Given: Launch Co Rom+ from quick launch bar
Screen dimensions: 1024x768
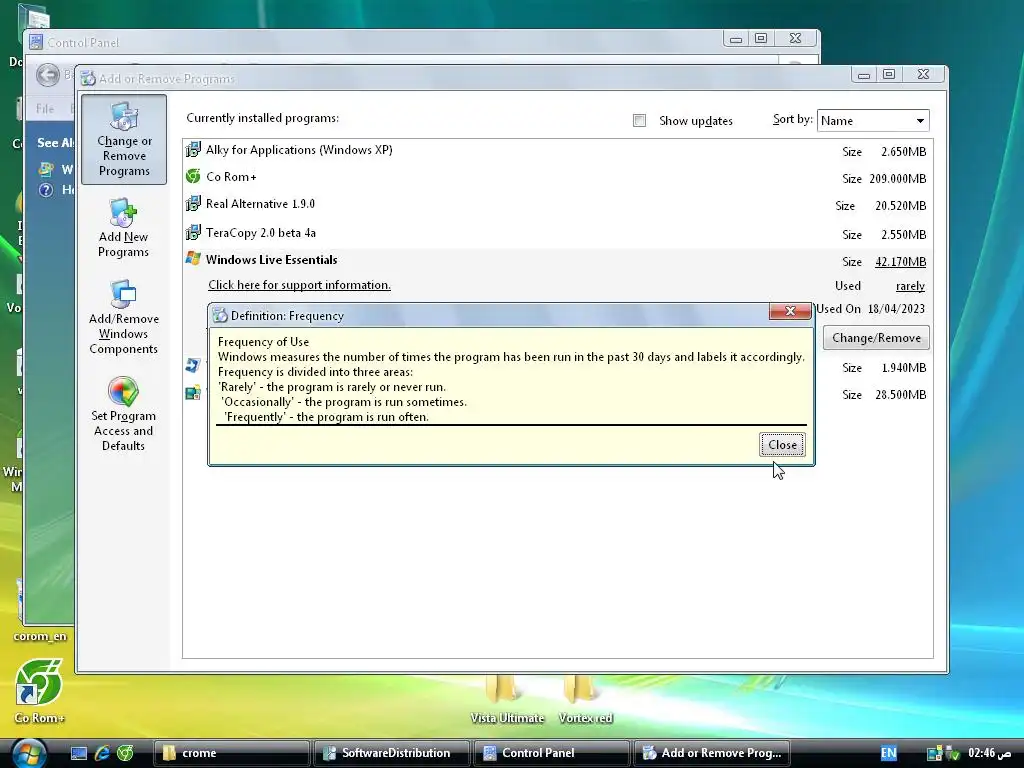Looking at the screenshot, I should pyautogui.click(x=125, y=754).
